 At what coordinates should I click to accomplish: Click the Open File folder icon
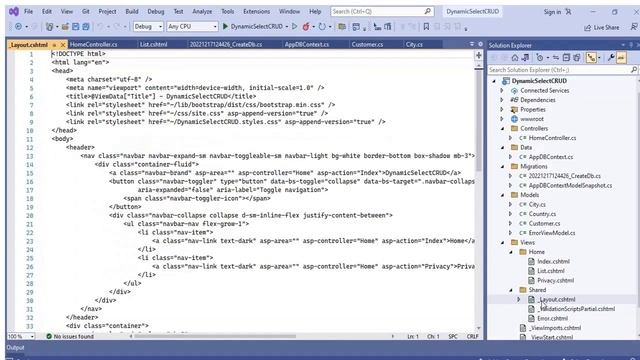pos(65,27)
